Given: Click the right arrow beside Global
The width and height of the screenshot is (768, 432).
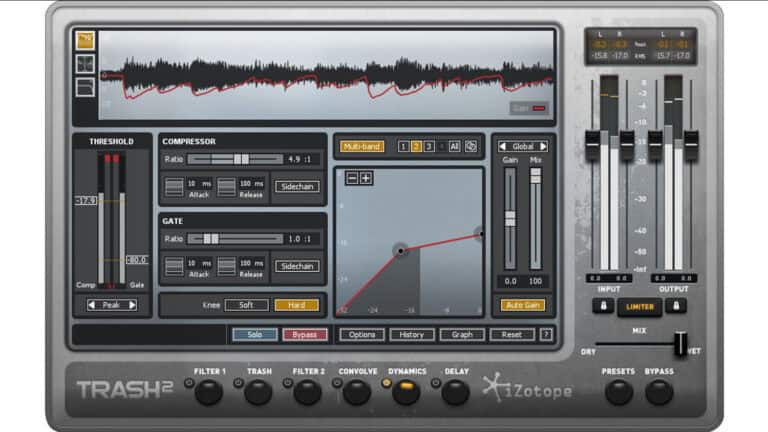Looking at the screenshot, I should (x=543, y=146).
